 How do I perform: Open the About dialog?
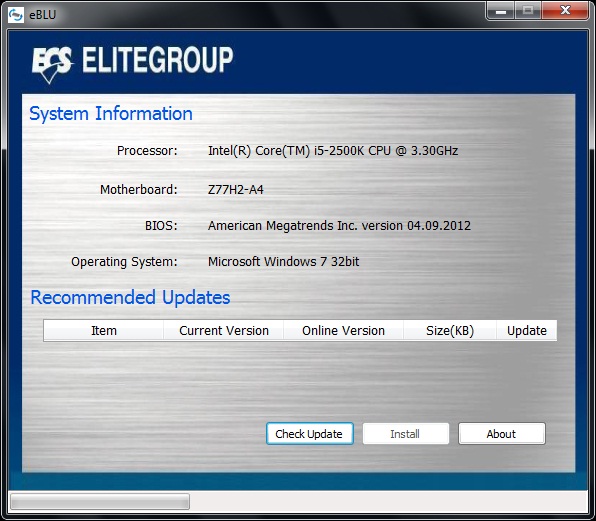tap(502, 434)
